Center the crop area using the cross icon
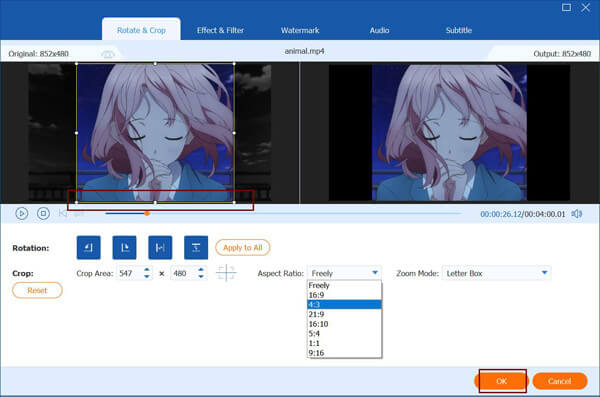This screenshot has height=397, width=600. [226, 273]
